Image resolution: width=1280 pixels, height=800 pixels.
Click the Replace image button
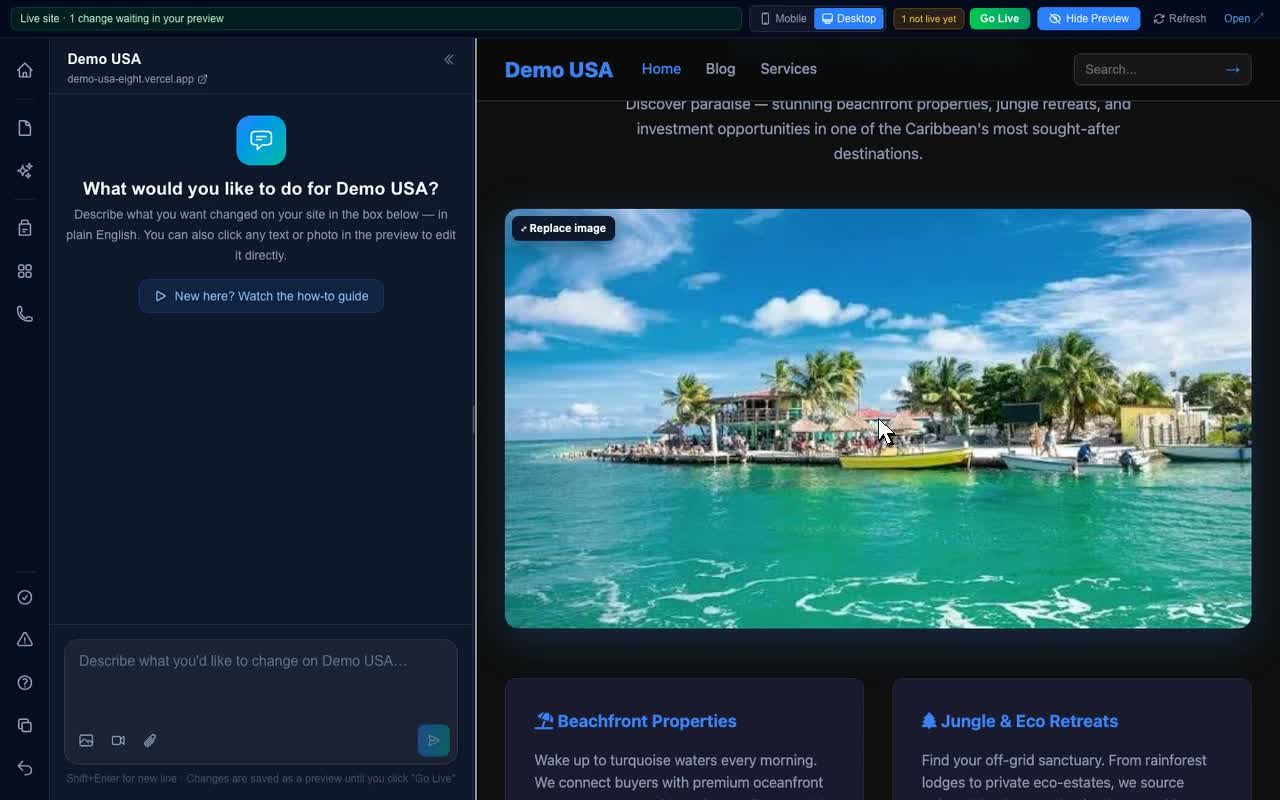(x=563, y=228)
